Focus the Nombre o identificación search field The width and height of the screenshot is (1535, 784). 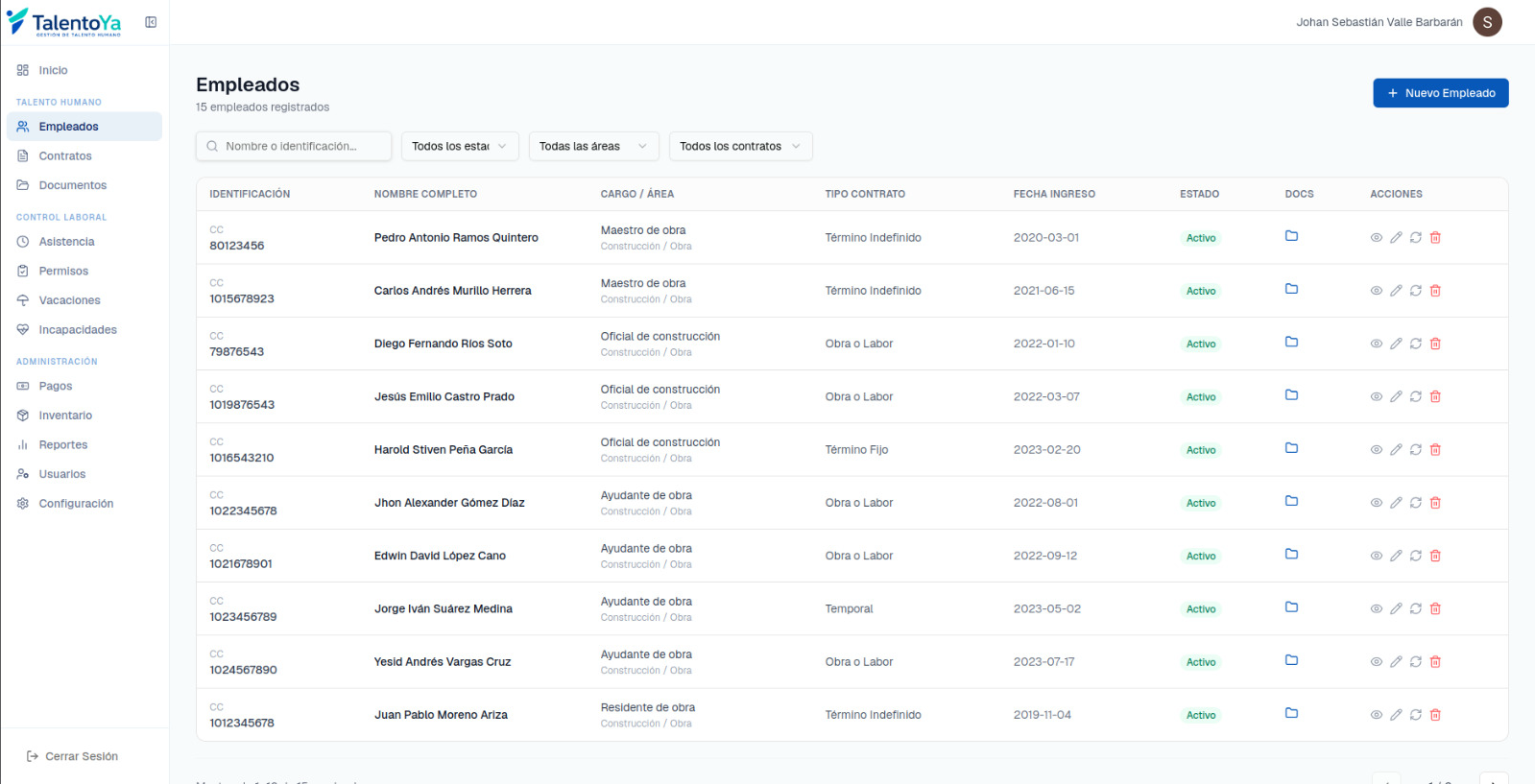point(294,146)
